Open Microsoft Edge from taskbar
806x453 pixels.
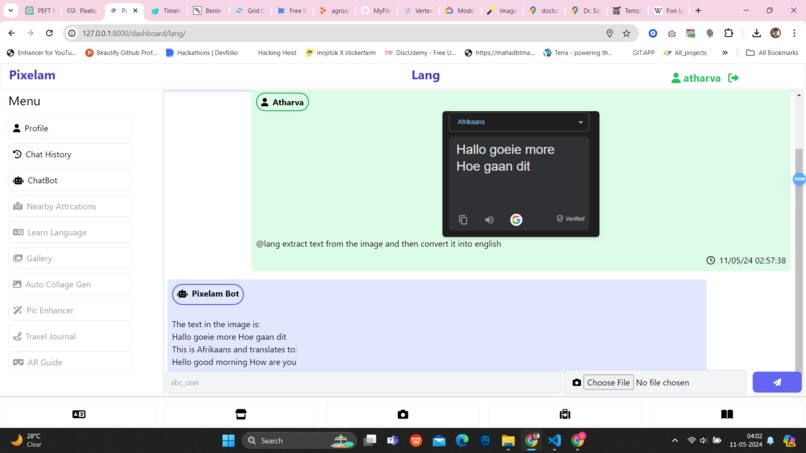[x=462, y=441]
